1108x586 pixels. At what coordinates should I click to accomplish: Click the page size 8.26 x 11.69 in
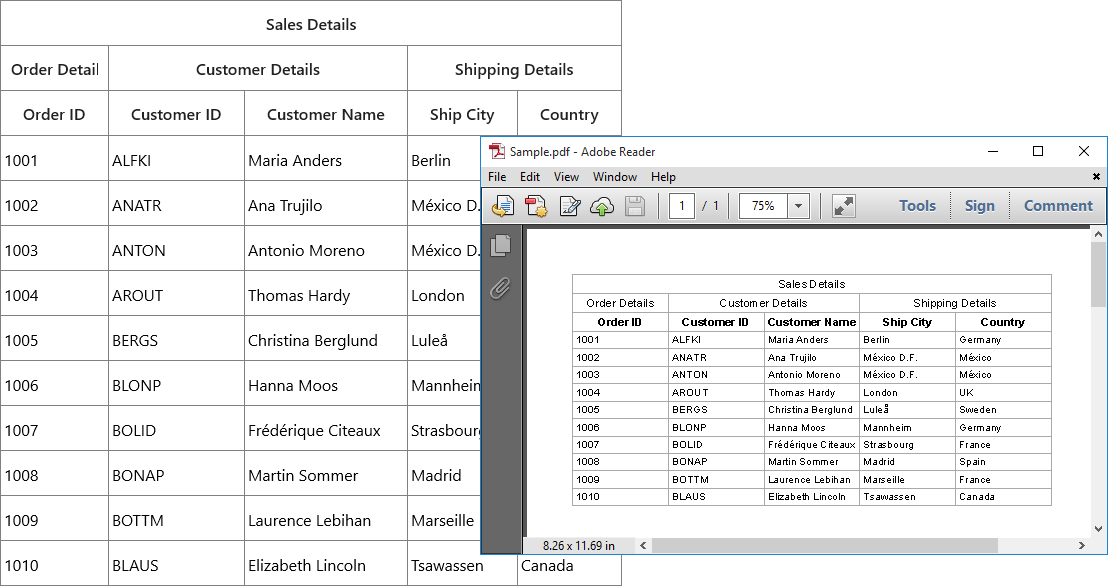[579, 545]
